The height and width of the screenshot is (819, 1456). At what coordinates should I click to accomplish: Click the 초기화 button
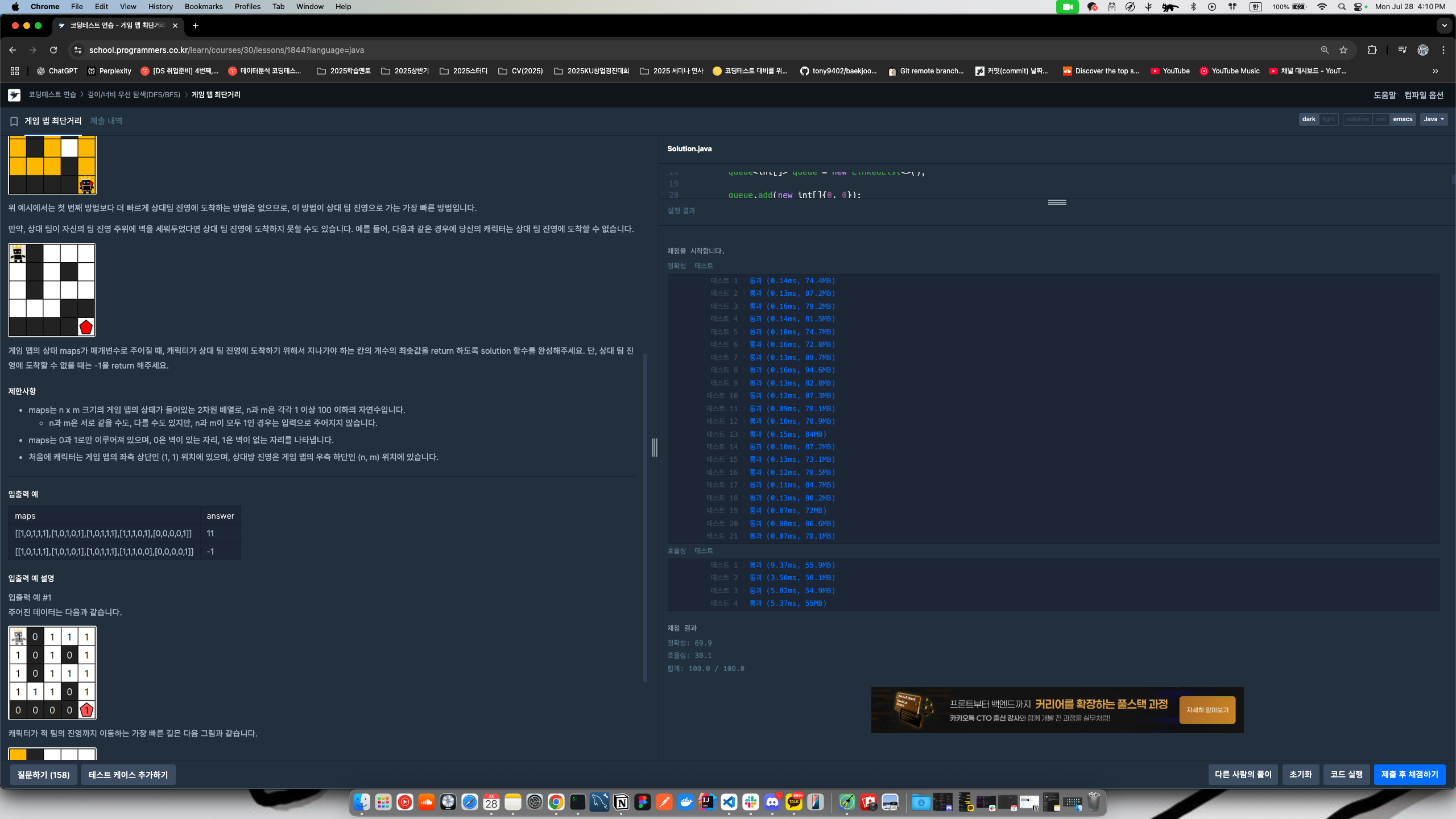pyautogui.click(x=1301, y=775)
